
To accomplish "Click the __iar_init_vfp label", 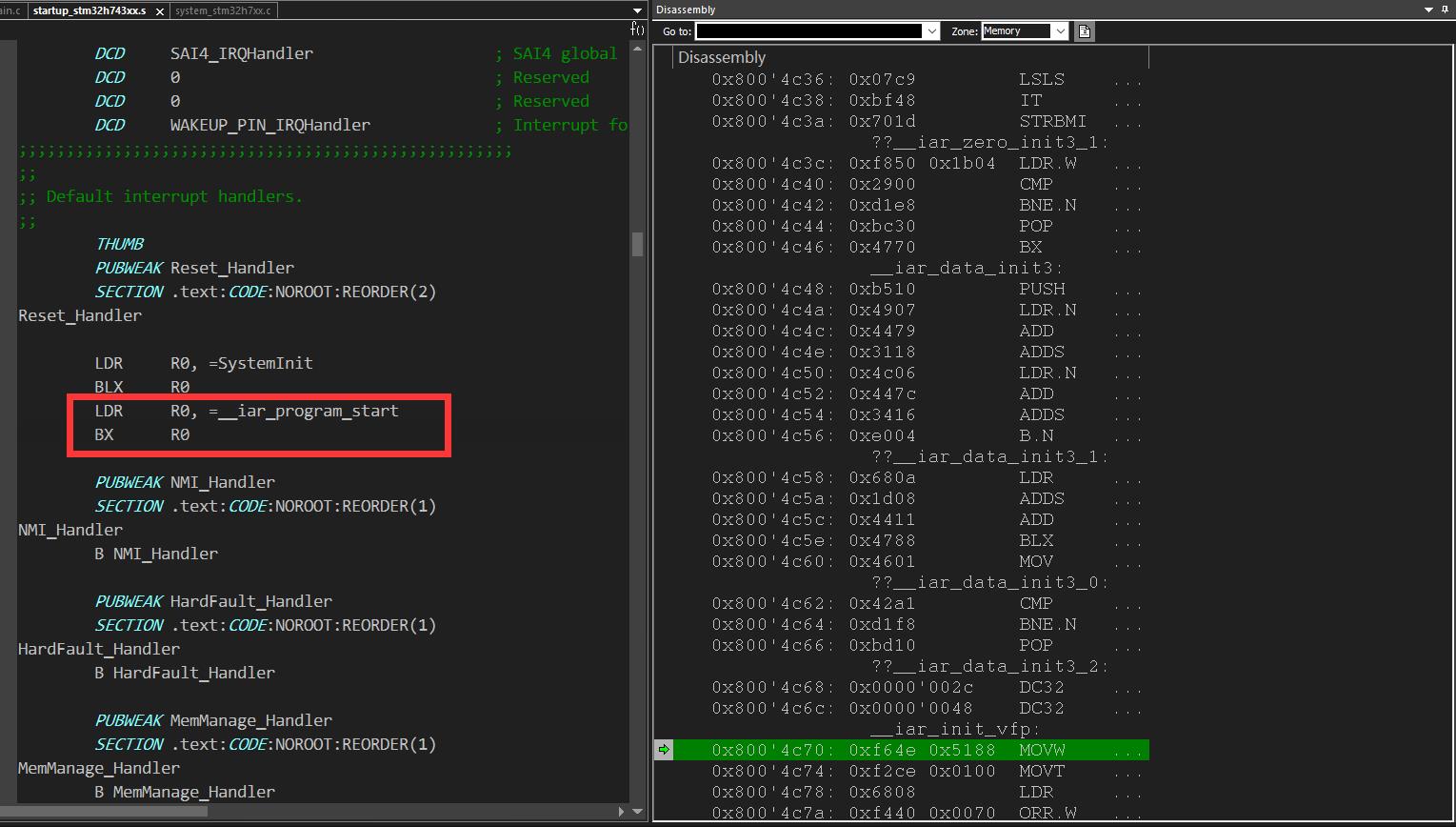I will 955,729.
